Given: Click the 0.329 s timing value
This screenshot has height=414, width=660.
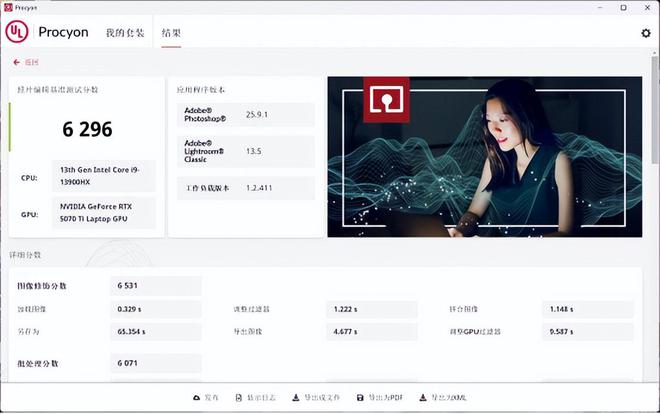Looking at the screenshot, I should [156, 309].
